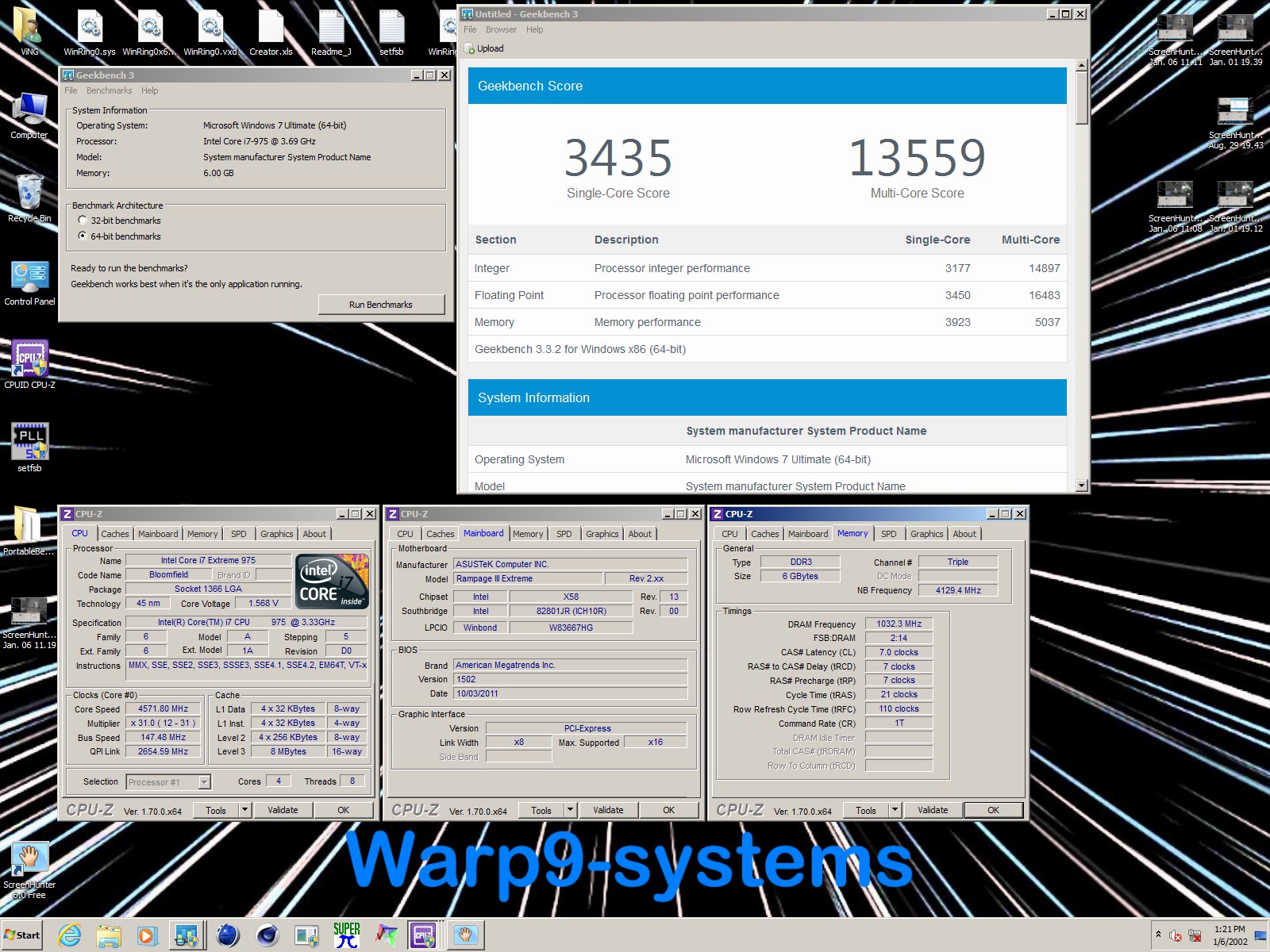The height and width of the screenshot is (952, 1270).
Task: Open the Computer desktop icon
Action: tap(29, 115)
